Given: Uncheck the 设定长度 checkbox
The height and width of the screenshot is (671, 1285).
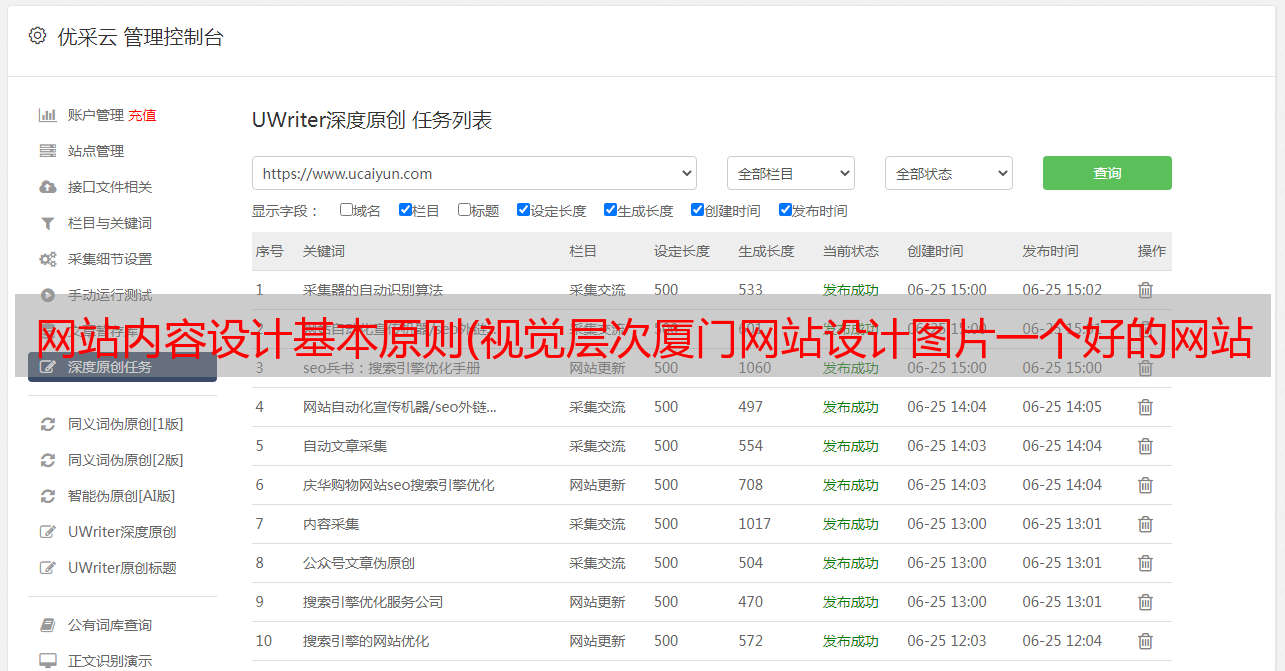Looking at the screenshot, I should 523,210.
